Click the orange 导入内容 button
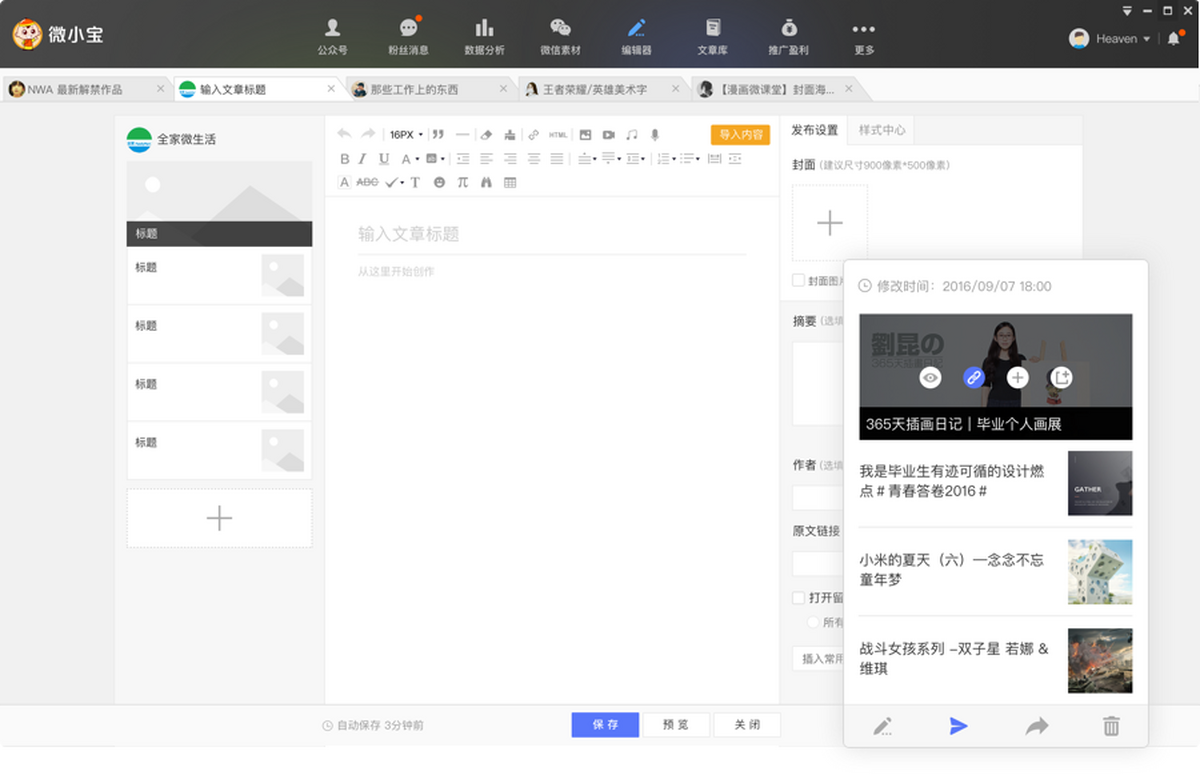 tap(740, 135)
